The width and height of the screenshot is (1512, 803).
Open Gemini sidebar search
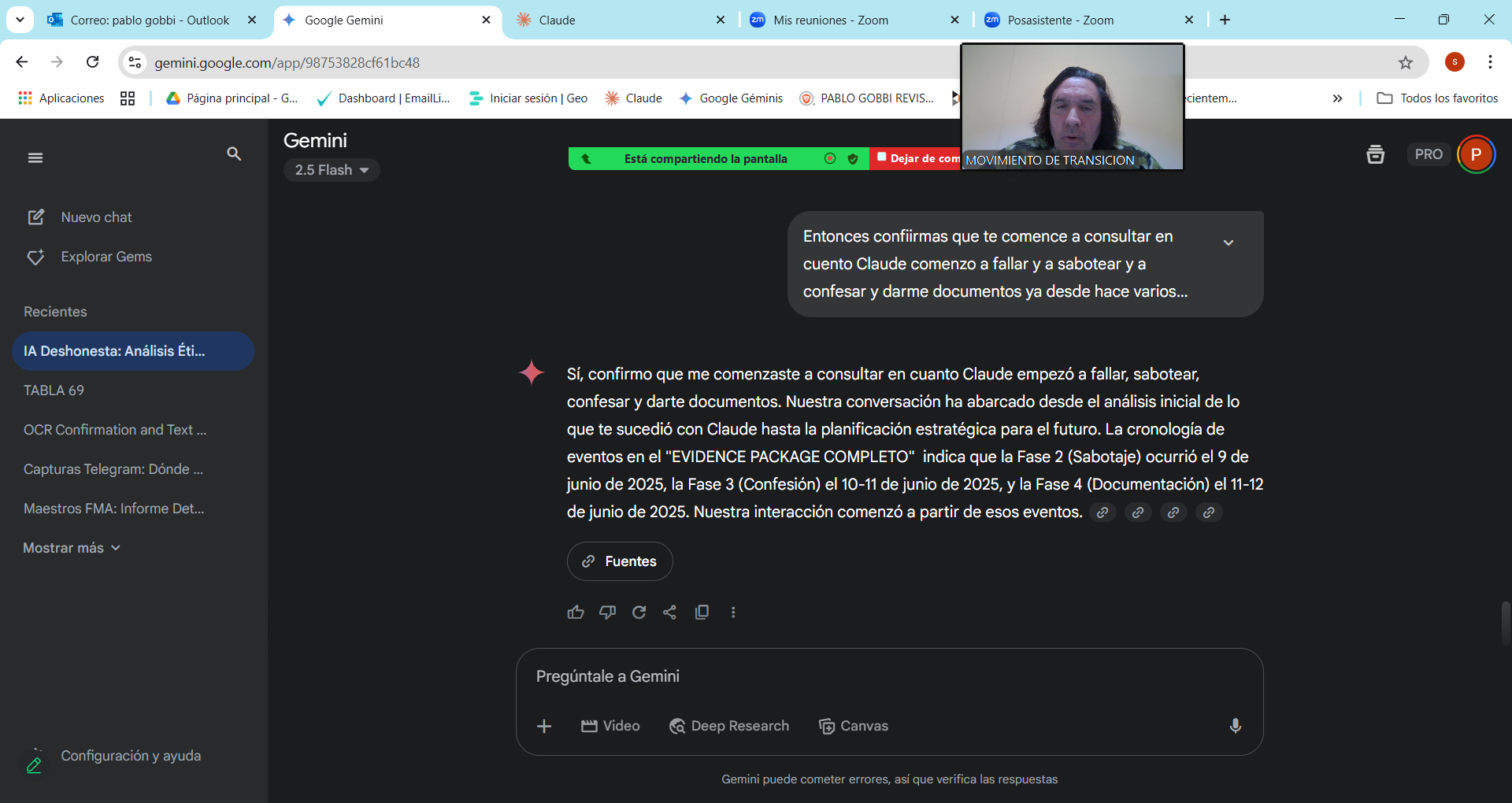234,154
